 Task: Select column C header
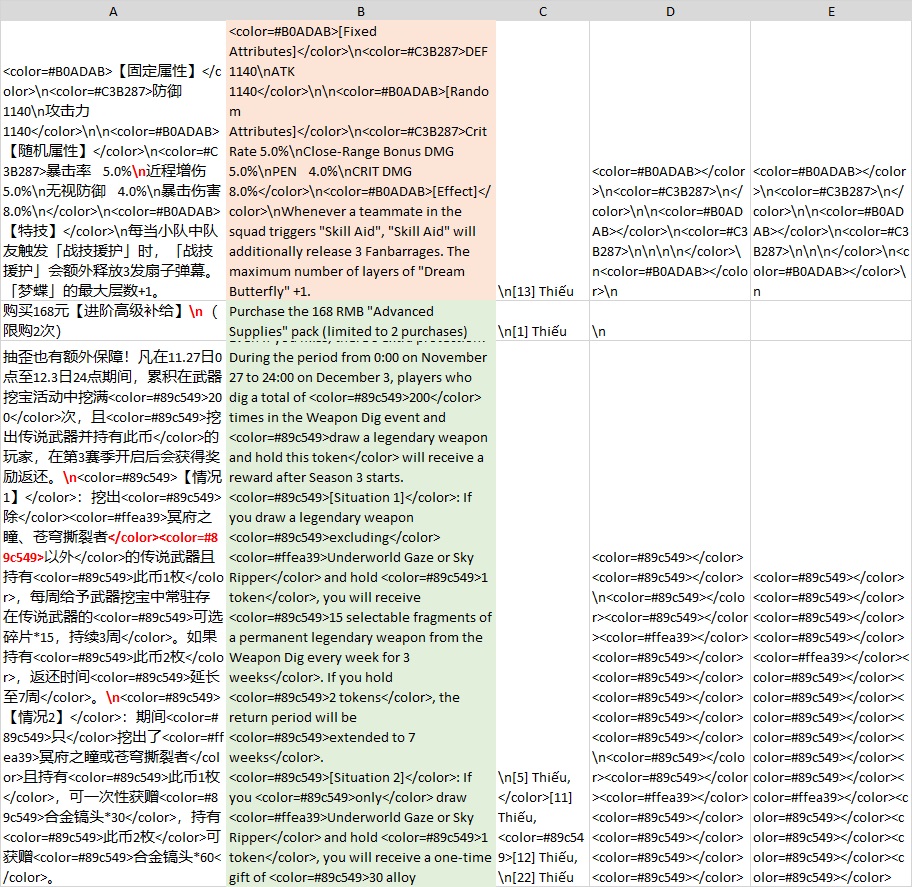(542, 11)
